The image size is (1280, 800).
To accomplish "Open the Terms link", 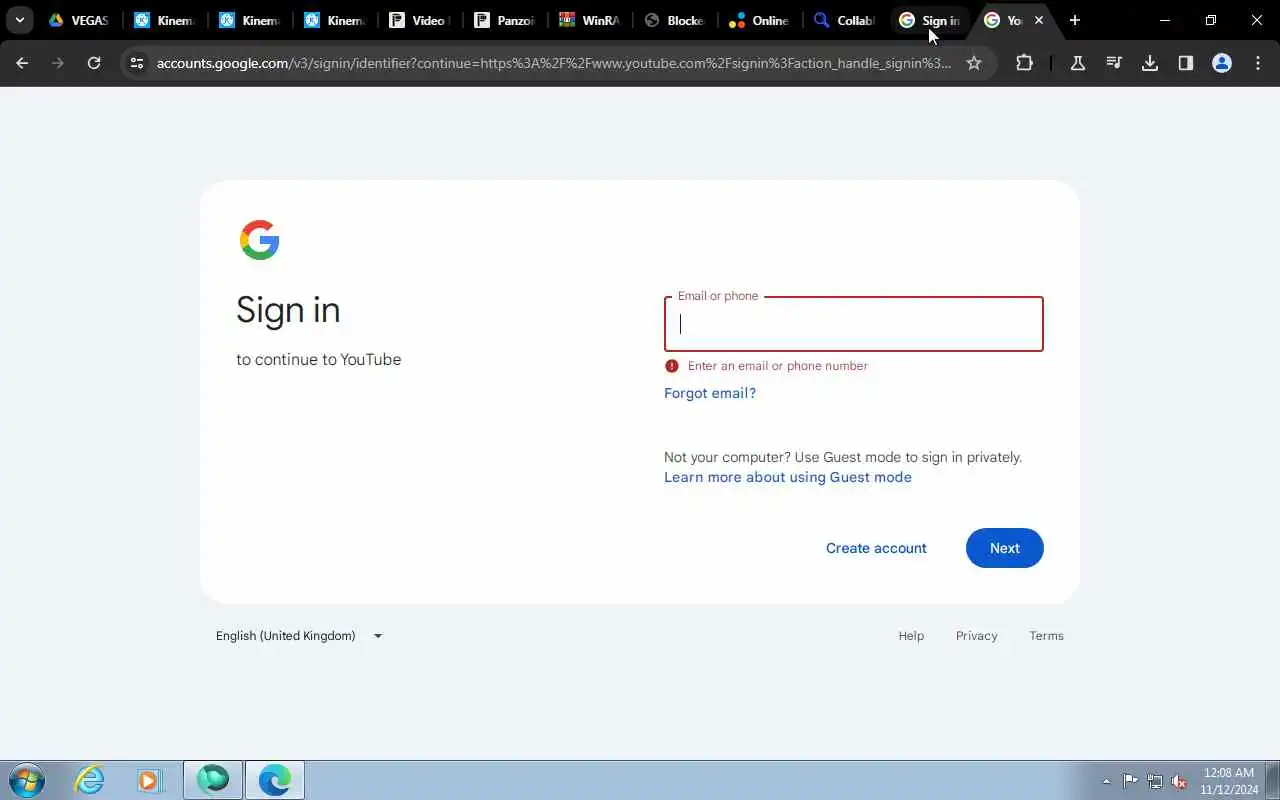I will [1047, 636].
